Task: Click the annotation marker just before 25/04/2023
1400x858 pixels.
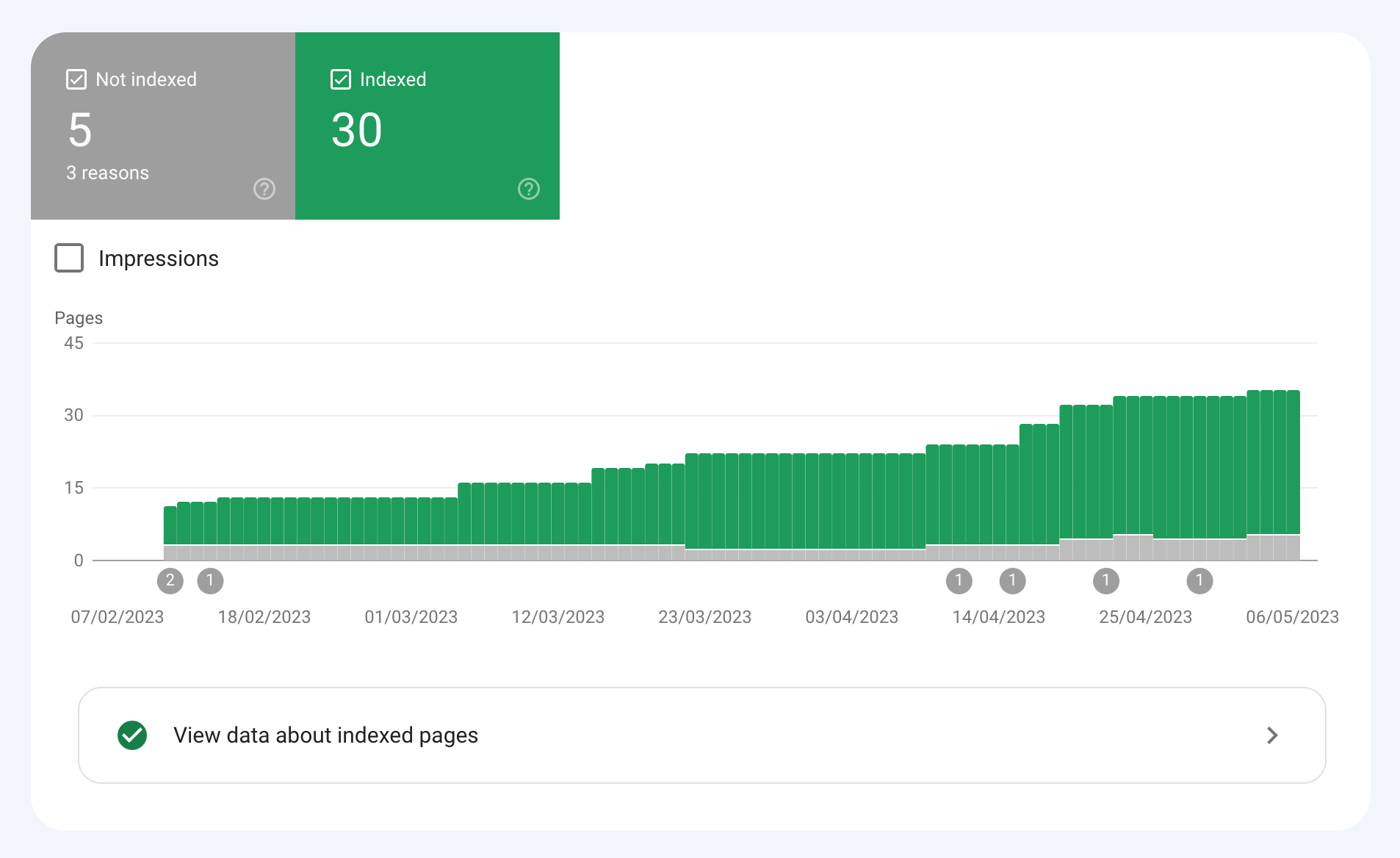Action: click(1106, 581)
